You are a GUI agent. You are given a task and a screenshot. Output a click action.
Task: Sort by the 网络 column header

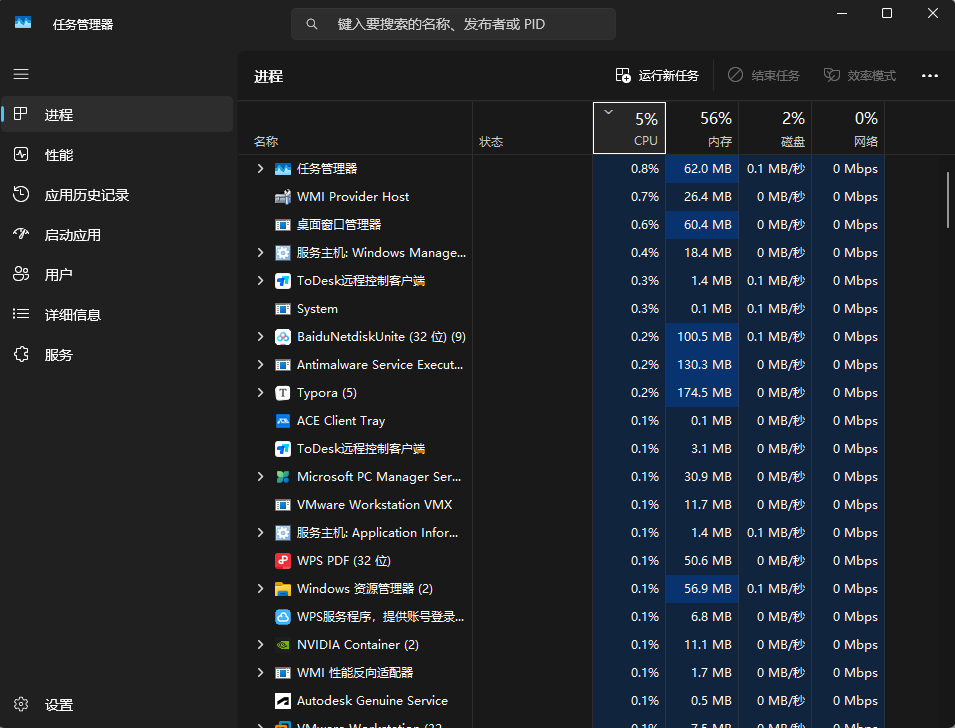pyautogui.click(x=848, y=128)
